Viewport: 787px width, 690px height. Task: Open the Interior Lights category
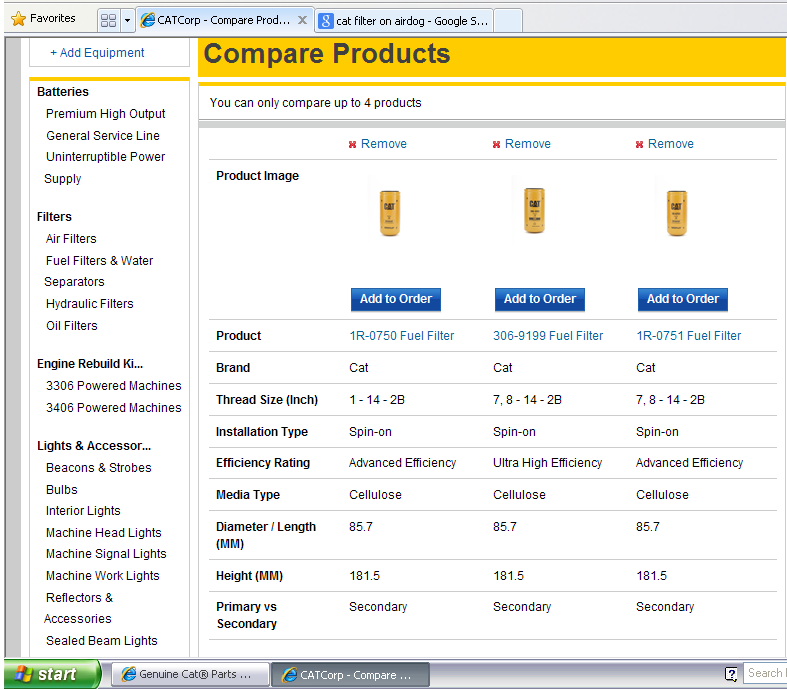(x=83, y=511)
